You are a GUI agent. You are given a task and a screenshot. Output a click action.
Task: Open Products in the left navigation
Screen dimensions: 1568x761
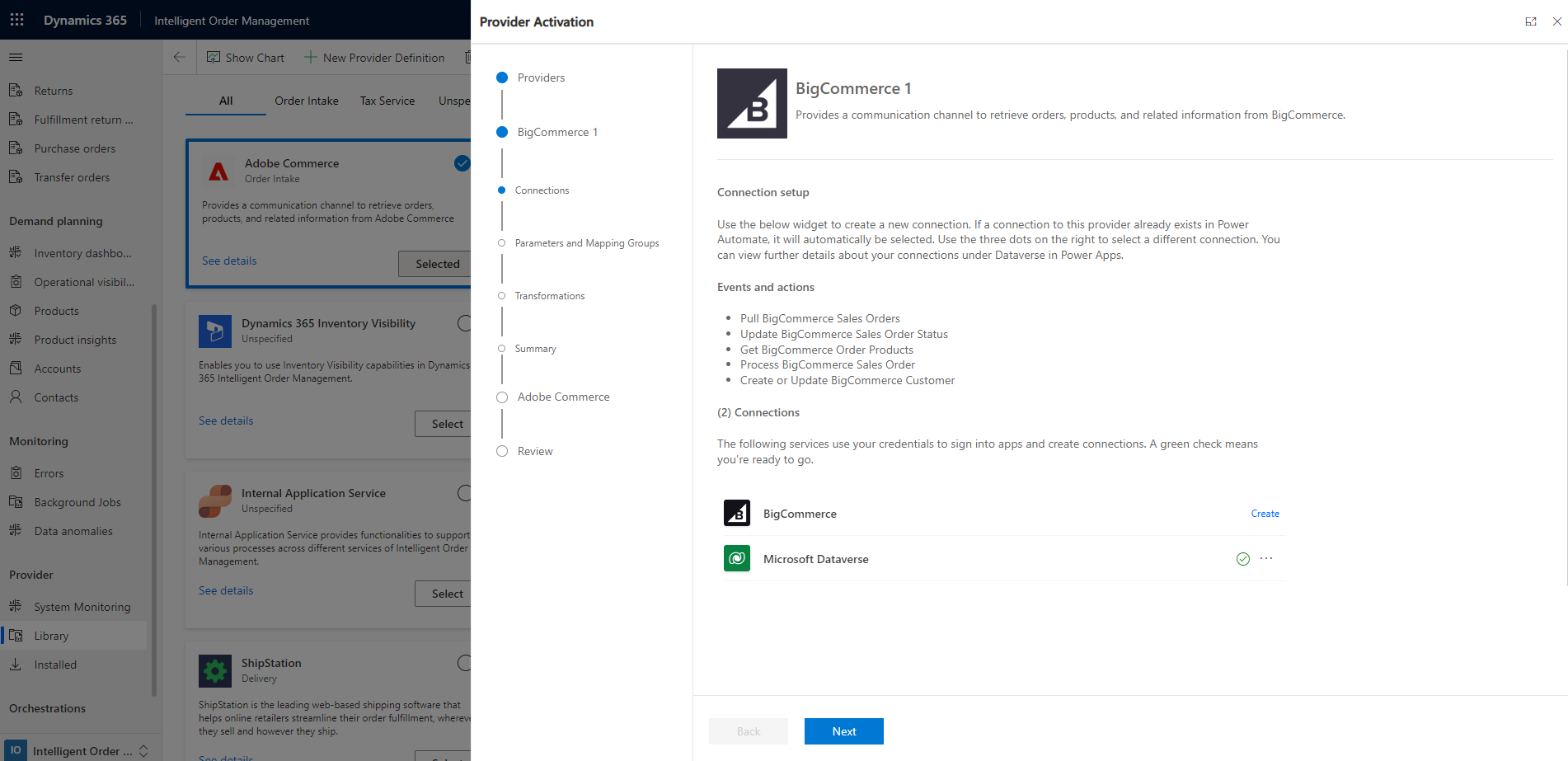point(56,311)
